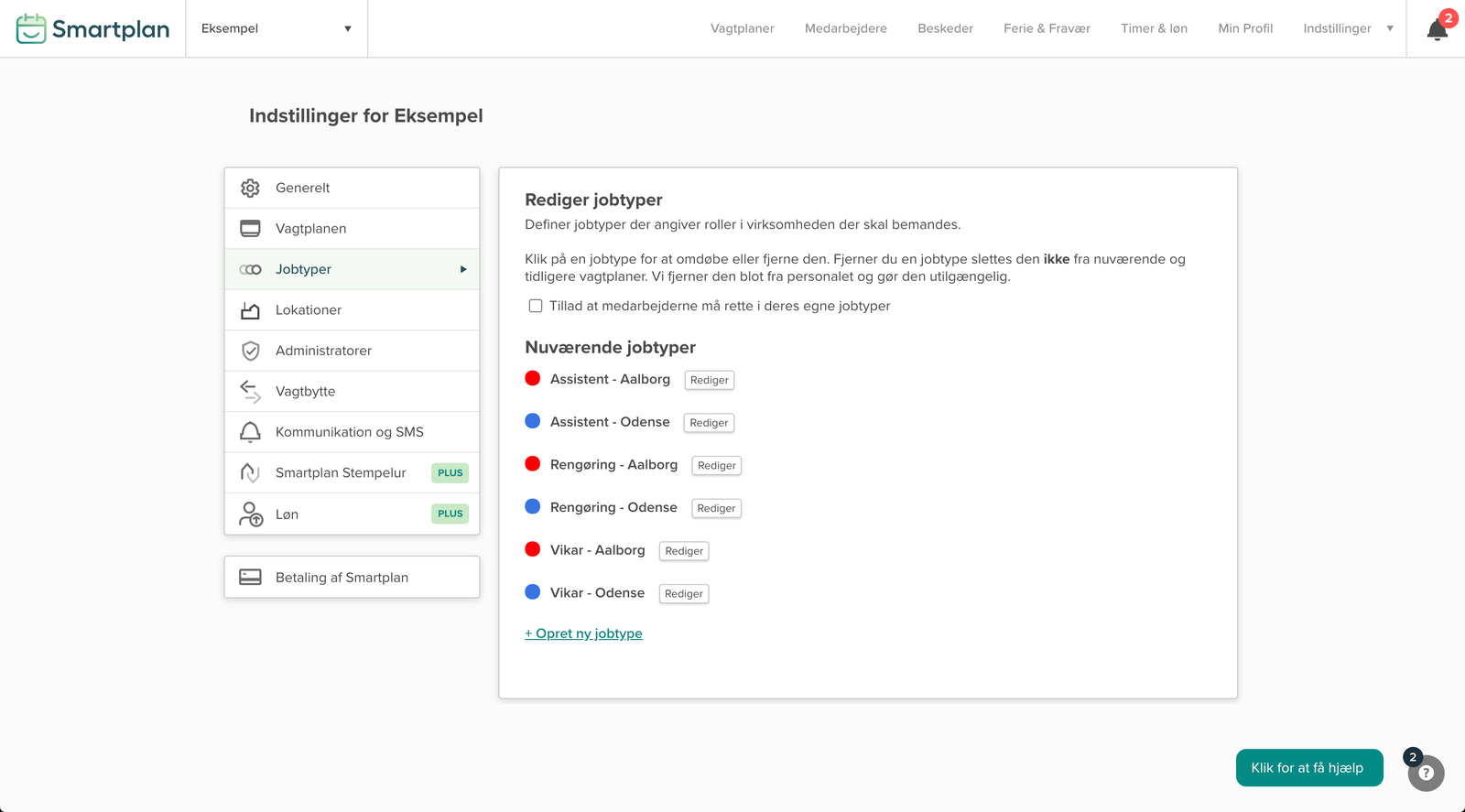Click the Smartplan logo icon
This screenshot has height=812, width=1465.
(31, 28)
